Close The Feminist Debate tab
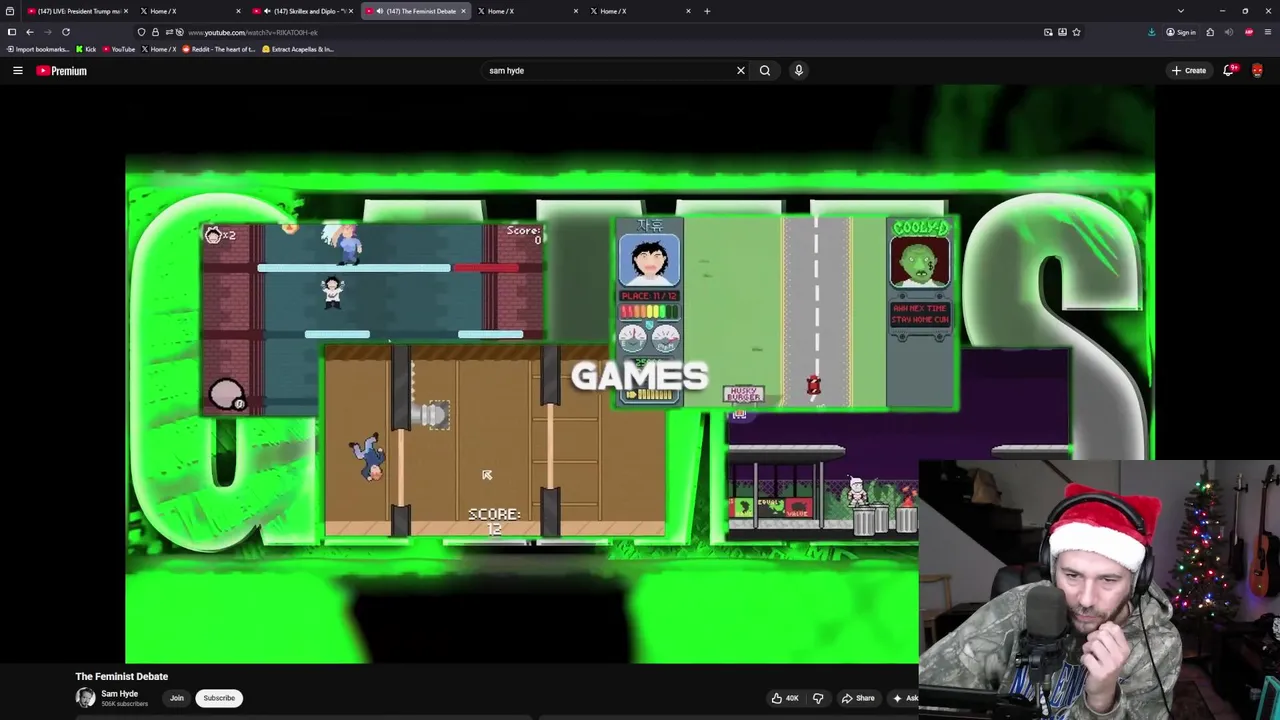 pos(463,11)
